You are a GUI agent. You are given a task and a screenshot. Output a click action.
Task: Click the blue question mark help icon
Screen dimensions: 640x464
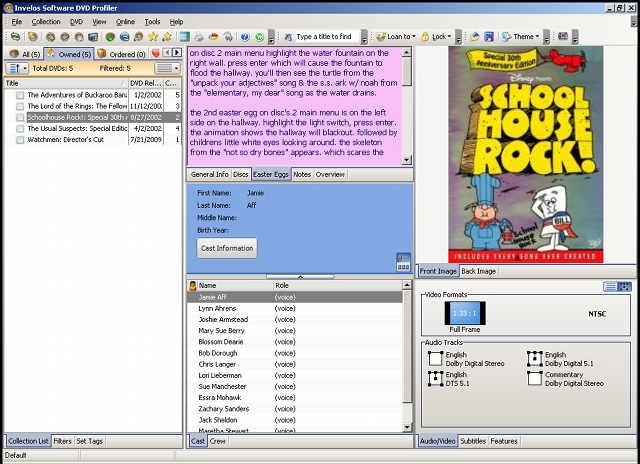pyautogui.click(x=245, y=37)
